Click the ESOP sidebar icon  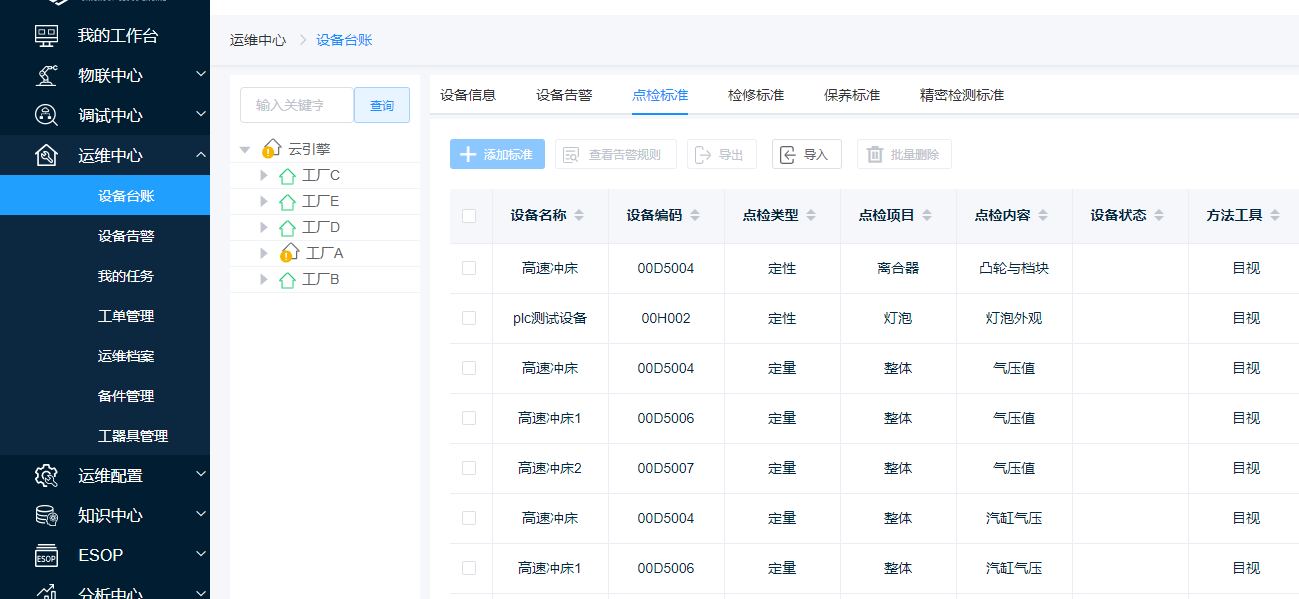46,556
